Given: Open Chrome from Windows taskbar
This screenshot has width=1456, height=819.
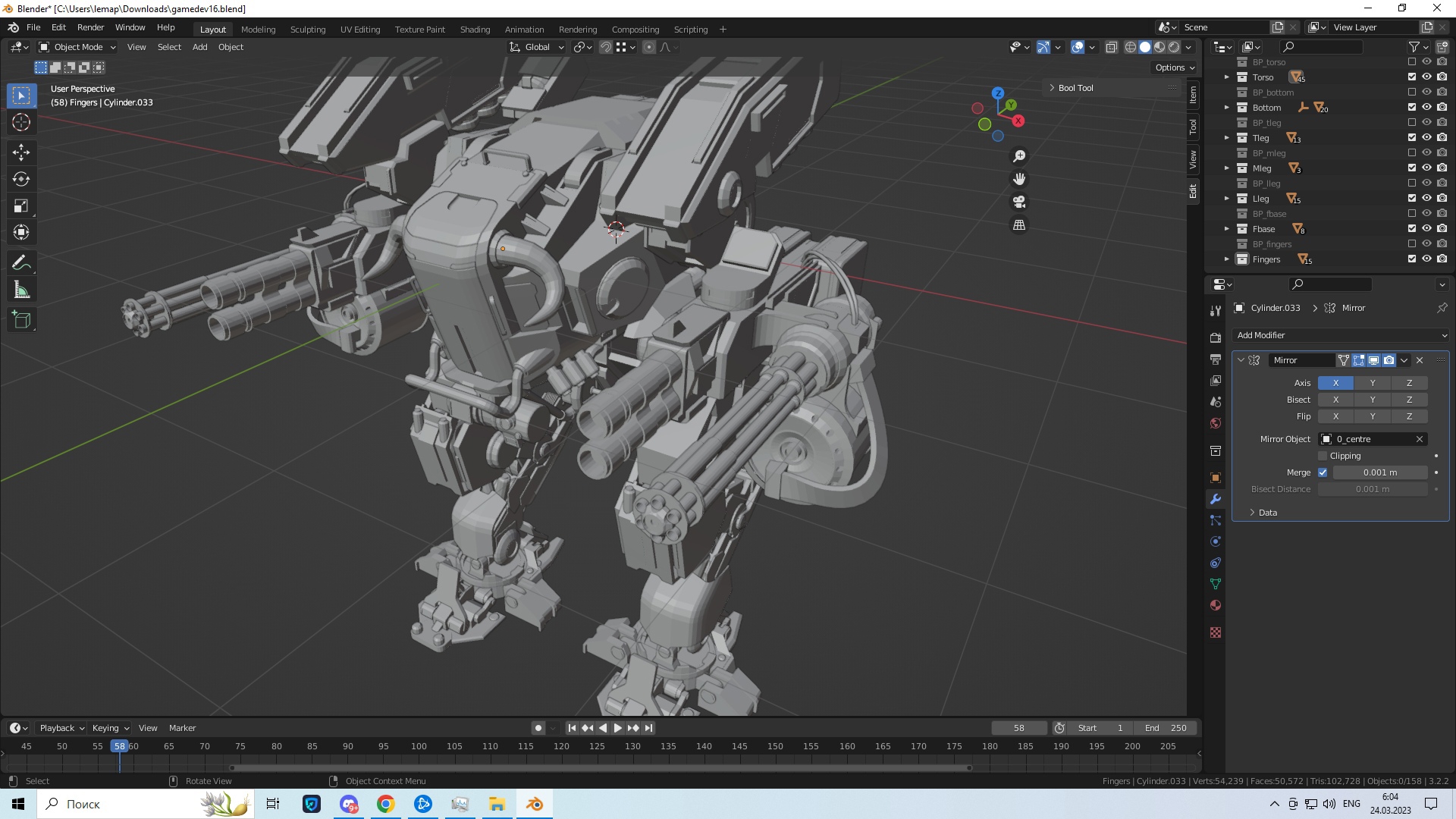Looking at the screenshot, I should click(386, 804).
